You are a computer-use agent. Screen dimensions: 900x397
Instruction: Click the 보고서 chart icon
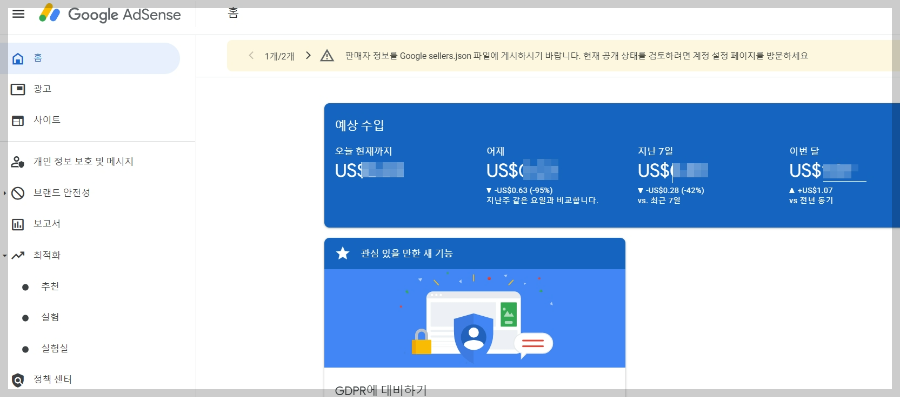(18, 224)
